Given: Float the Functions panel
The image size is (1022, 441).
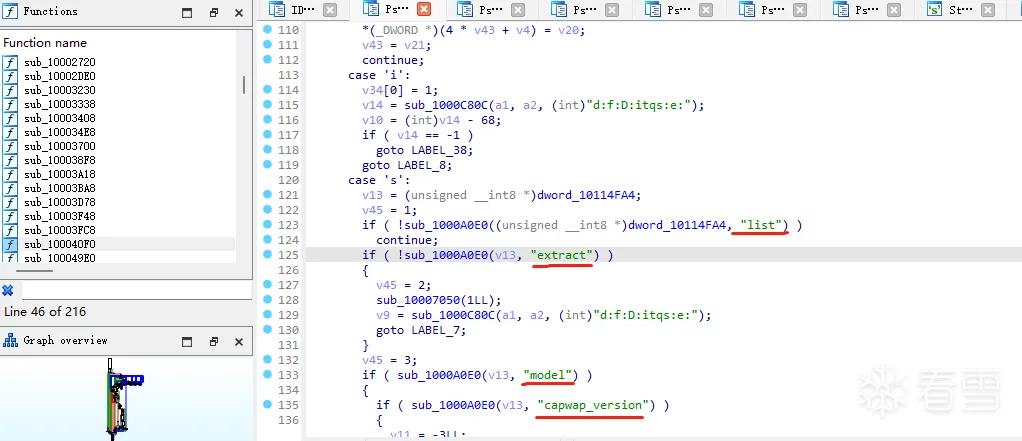Looking at the screenshot, I should pyautogui.click(x=214, y=12).
